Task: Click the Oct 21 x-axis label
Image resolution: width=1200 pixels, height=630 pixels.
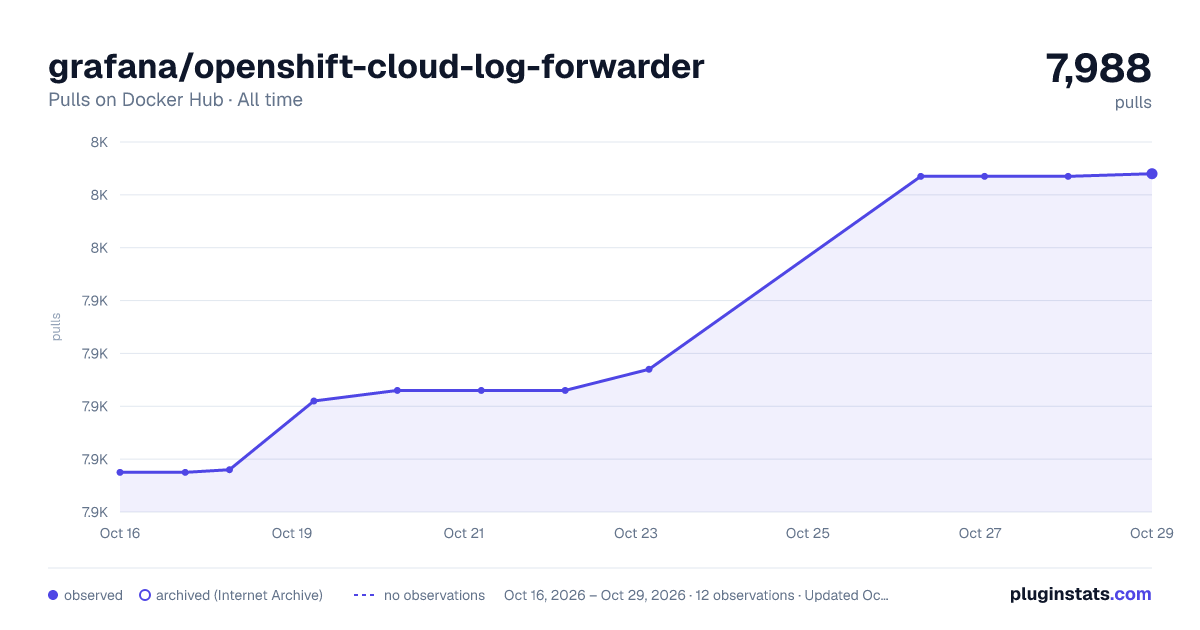Action: click(464, 533)
